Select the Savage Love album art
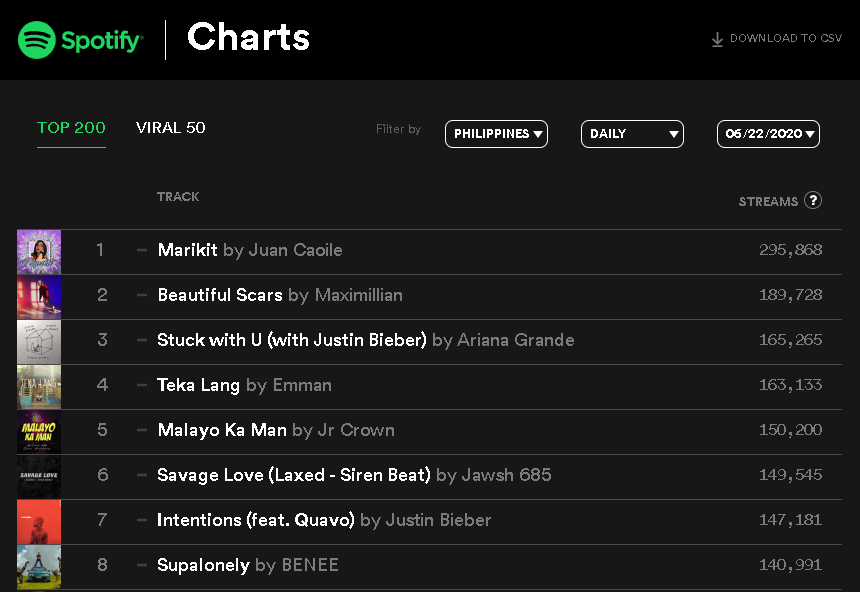Viewport: 860px width, 592px height. coord(39,477)
